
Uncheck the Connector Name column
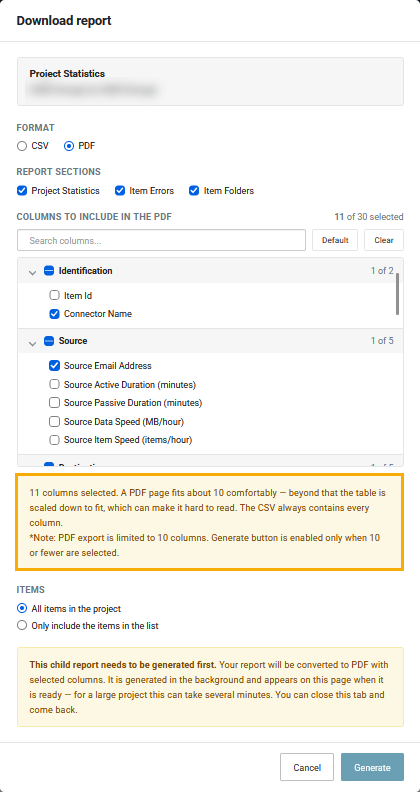pyautogui.click(x=54, y=314)
